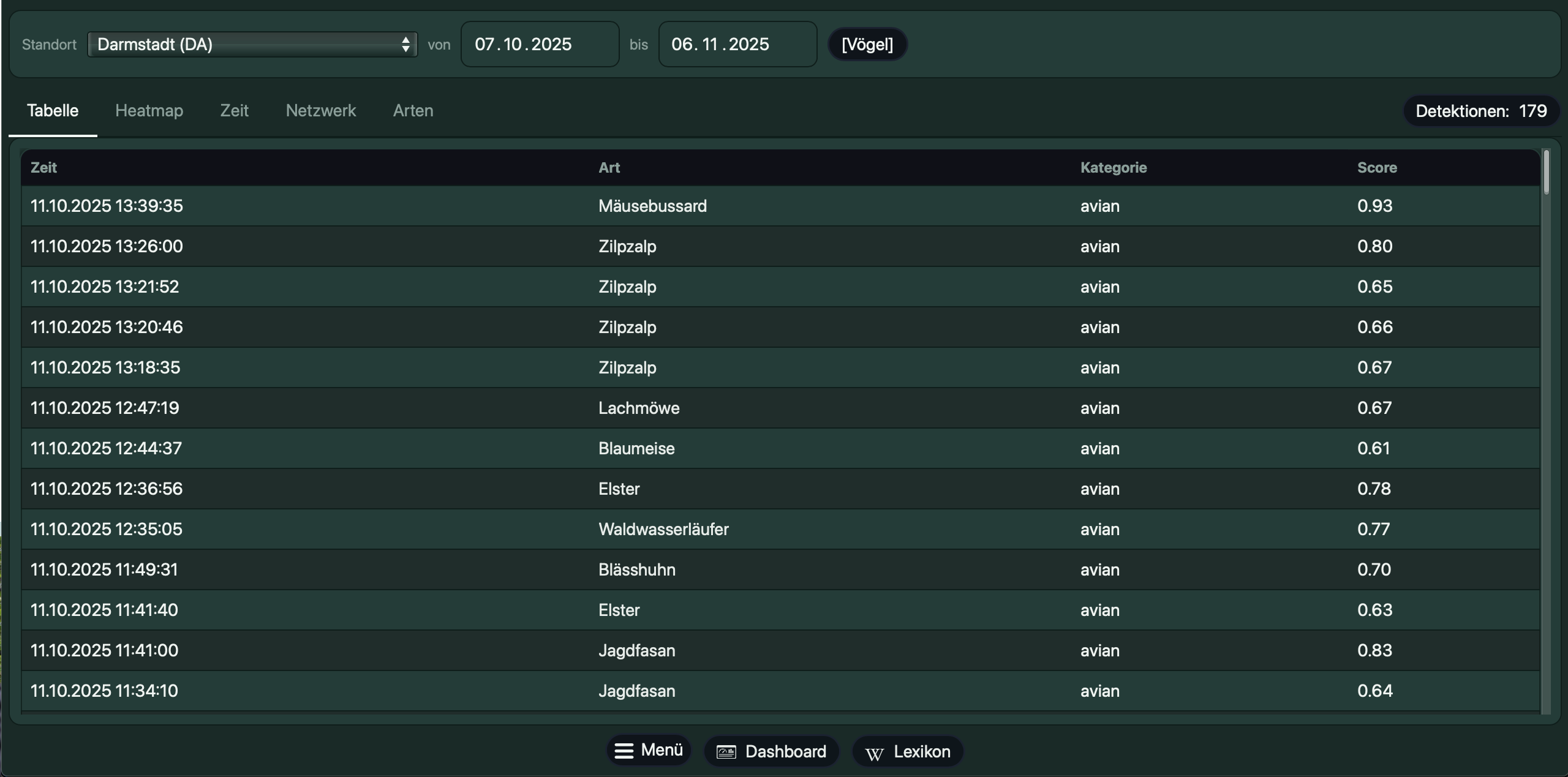This screenshot has width=1568, height=777.
Task: Click the Dashboard panel icon
Action: click(x=726, y=752)
